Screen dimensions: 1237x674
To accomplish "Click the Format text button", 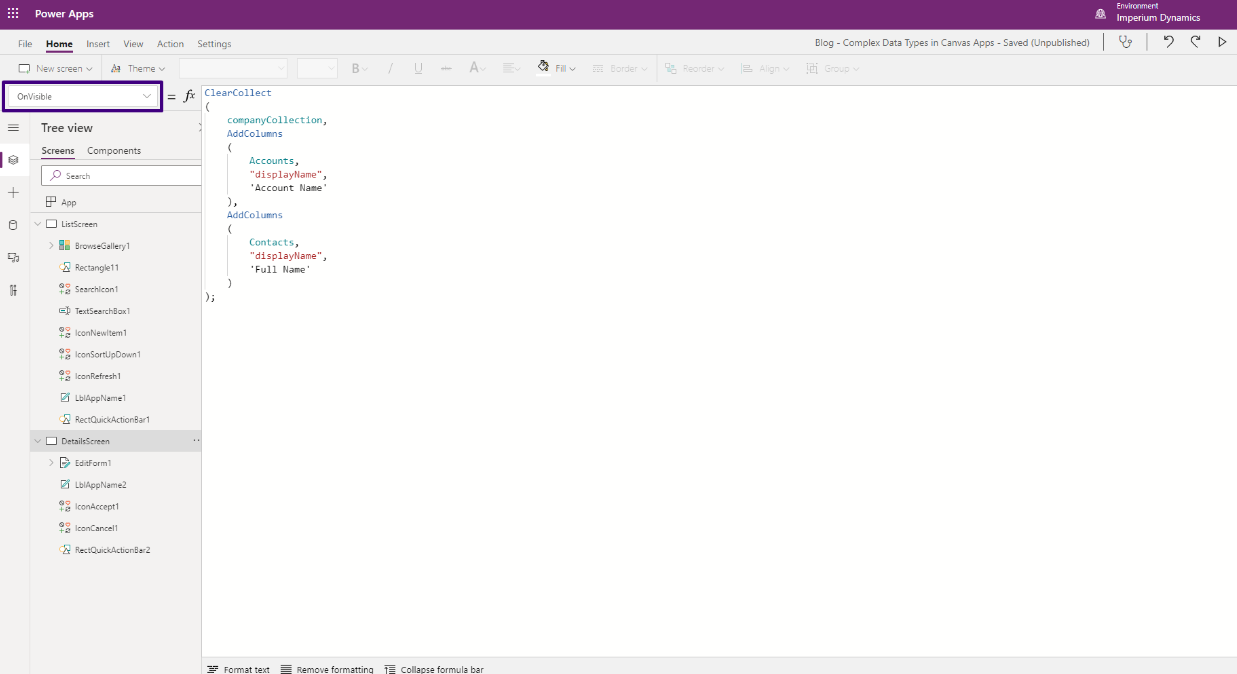I will 238,669.
